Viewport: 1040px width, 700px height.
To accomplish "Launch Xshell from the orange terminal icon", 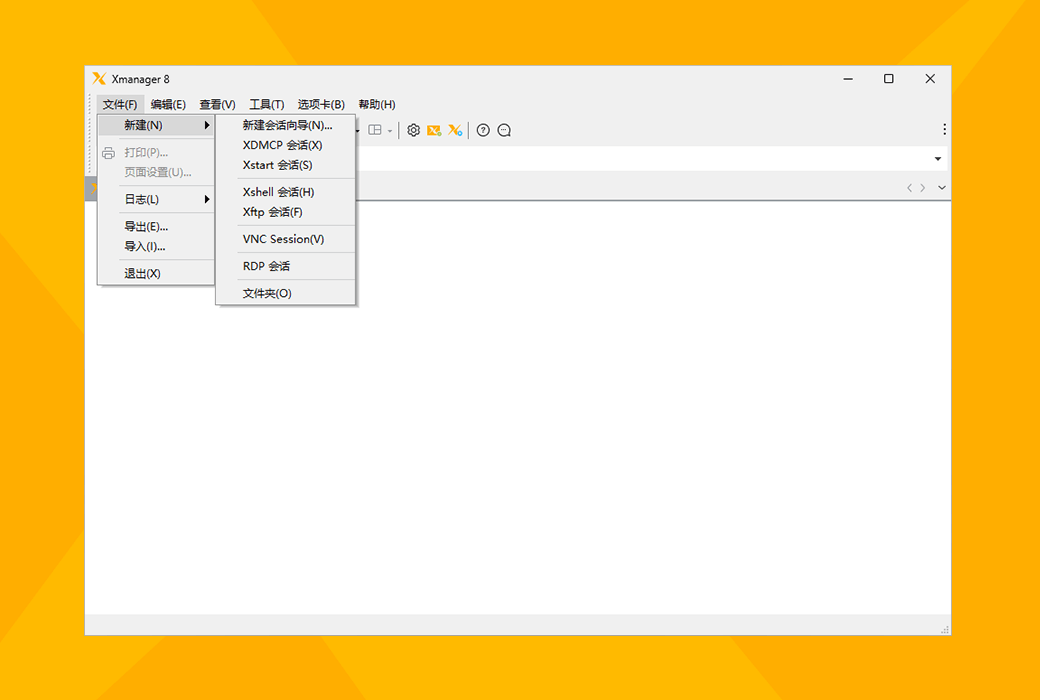I will [434, 130].
